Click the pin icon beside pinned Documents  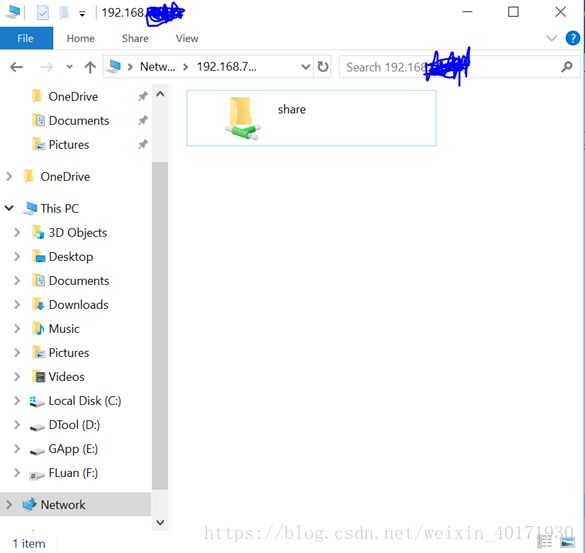point(143,121)
